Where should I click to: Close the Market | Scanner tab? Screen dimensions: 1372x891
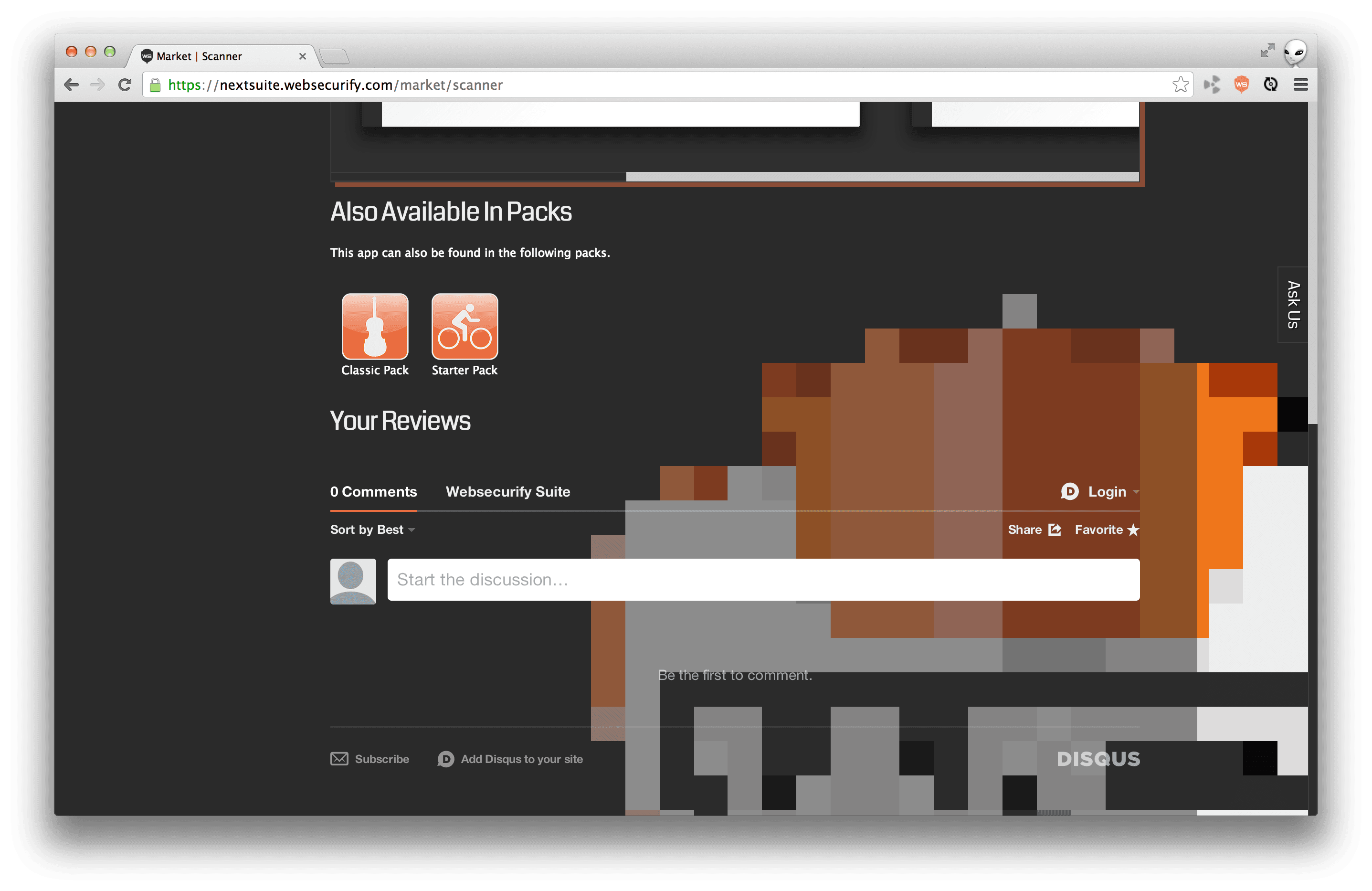tap(302, 56)
